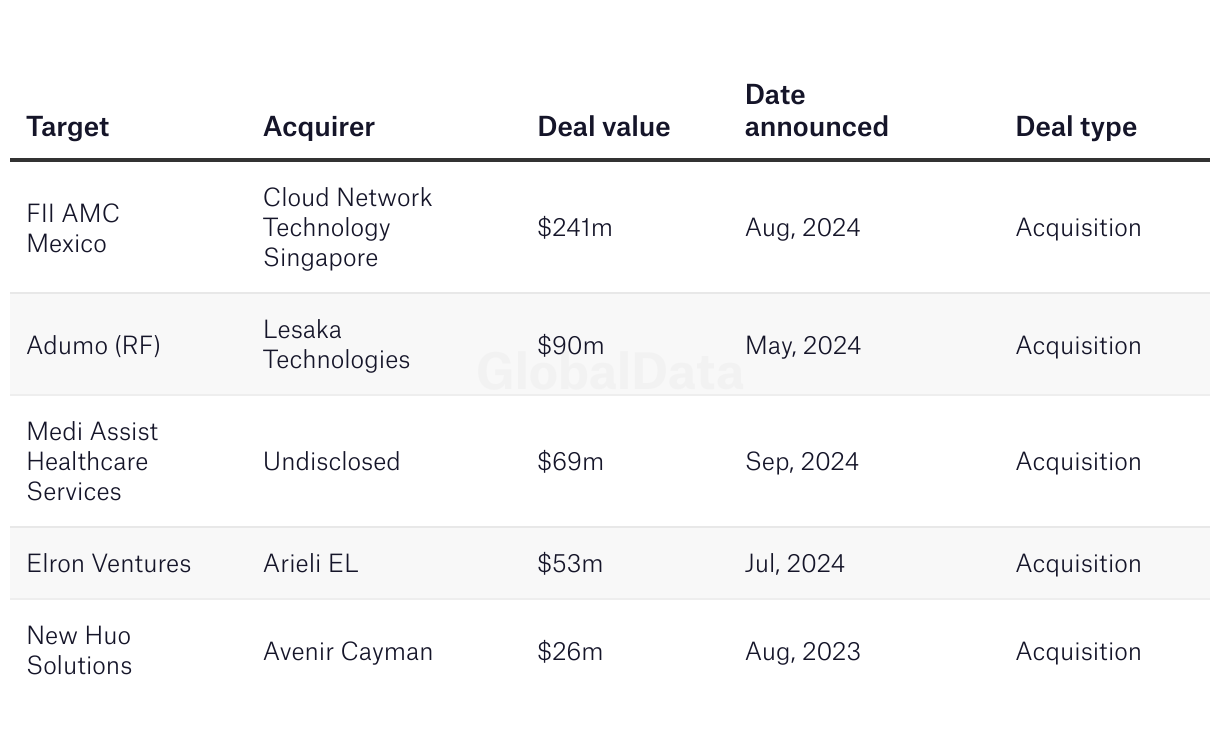Click the FII AMC Mexico target cell
This screenshot has width=1220, height=742.
73,228
